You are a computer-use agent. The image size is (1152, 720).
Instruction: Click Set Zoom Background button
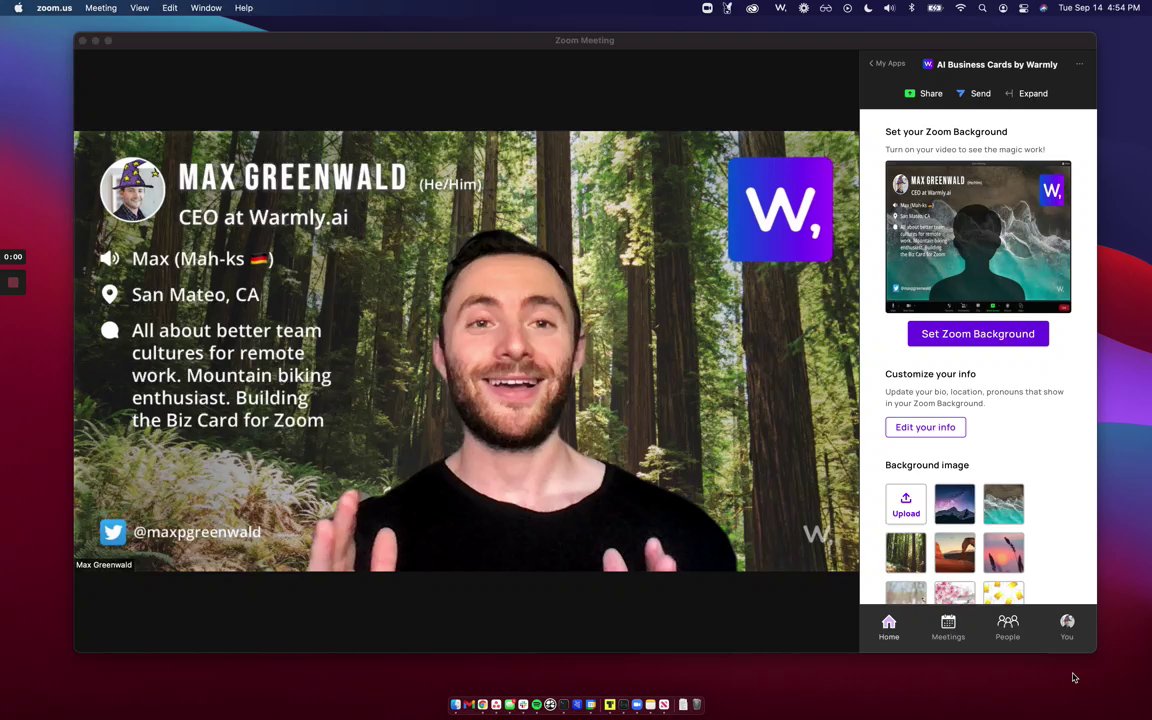click(x=978, y=334)
